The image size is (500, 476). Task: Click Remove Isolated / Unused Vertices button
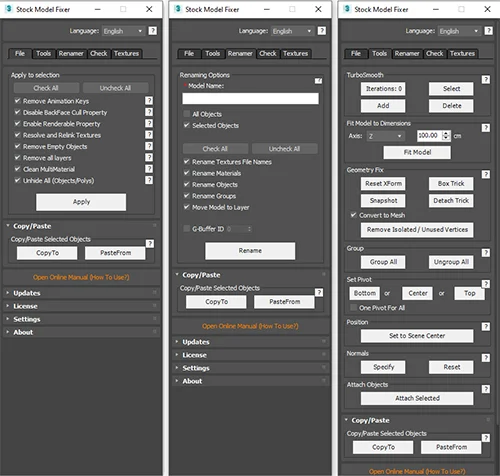[417, 230]
